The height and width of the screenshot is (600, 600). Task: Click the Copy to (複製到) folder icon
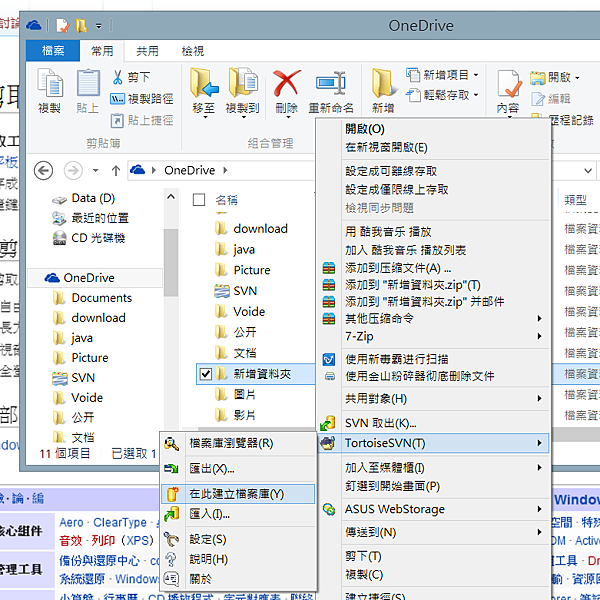(x=243, y=83)
